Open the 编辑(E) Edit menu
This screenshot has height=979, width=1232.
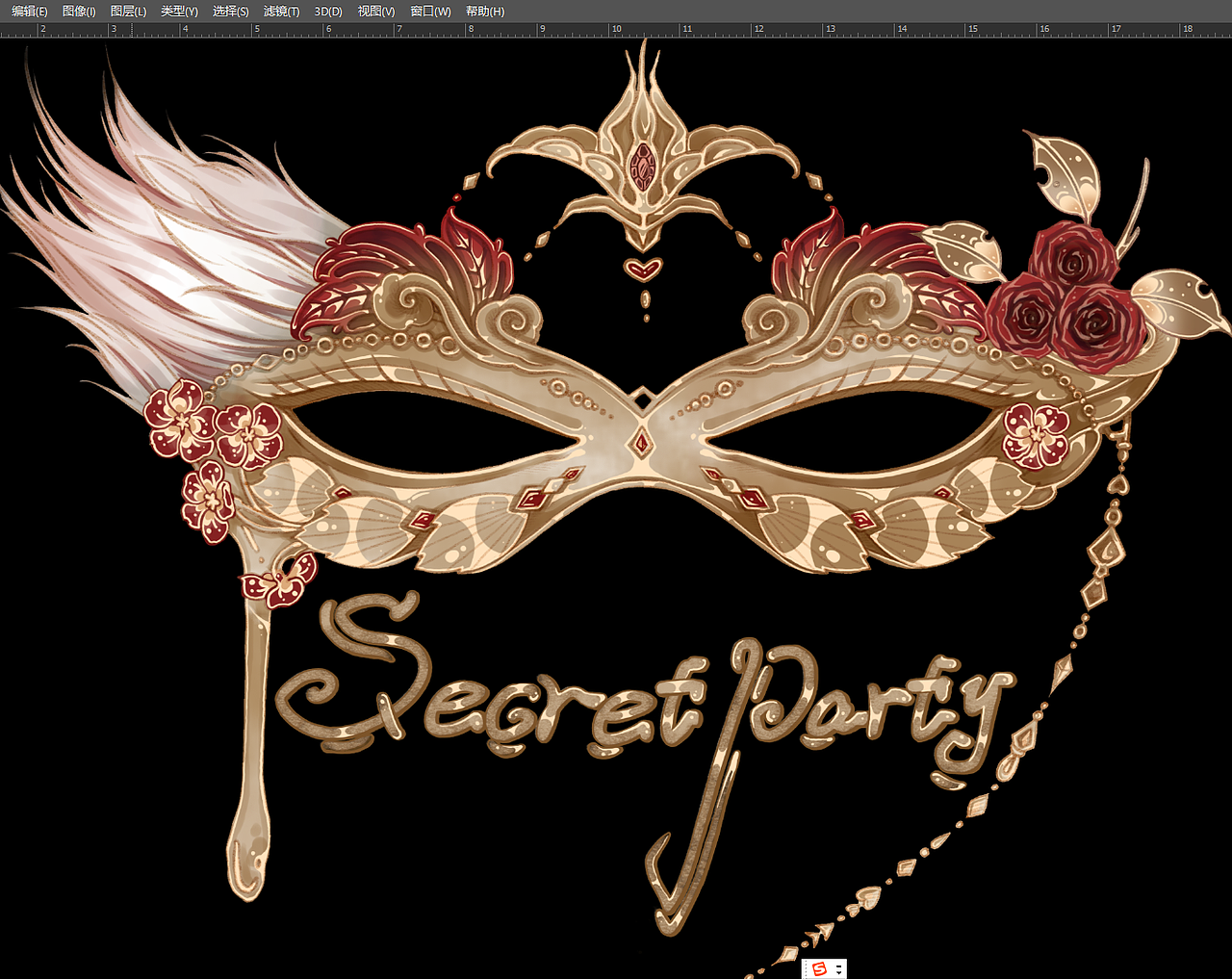click(29, 11)
